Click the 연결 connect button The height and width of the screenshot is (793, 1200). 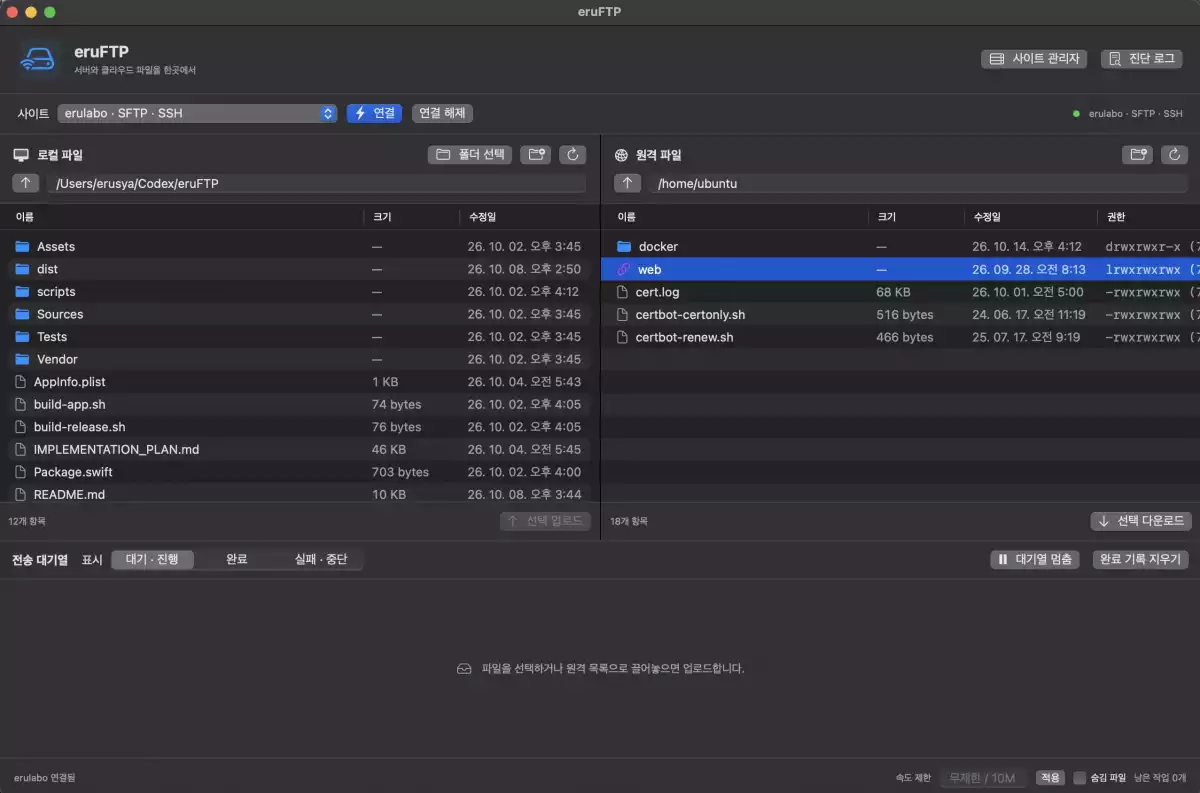(374, 114)
